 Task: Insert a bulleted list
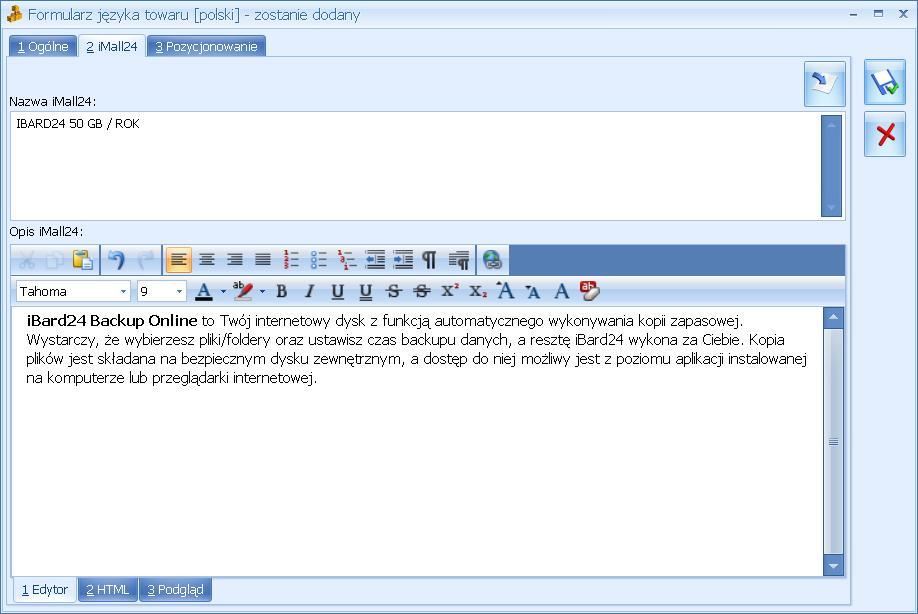pos(319,260)
